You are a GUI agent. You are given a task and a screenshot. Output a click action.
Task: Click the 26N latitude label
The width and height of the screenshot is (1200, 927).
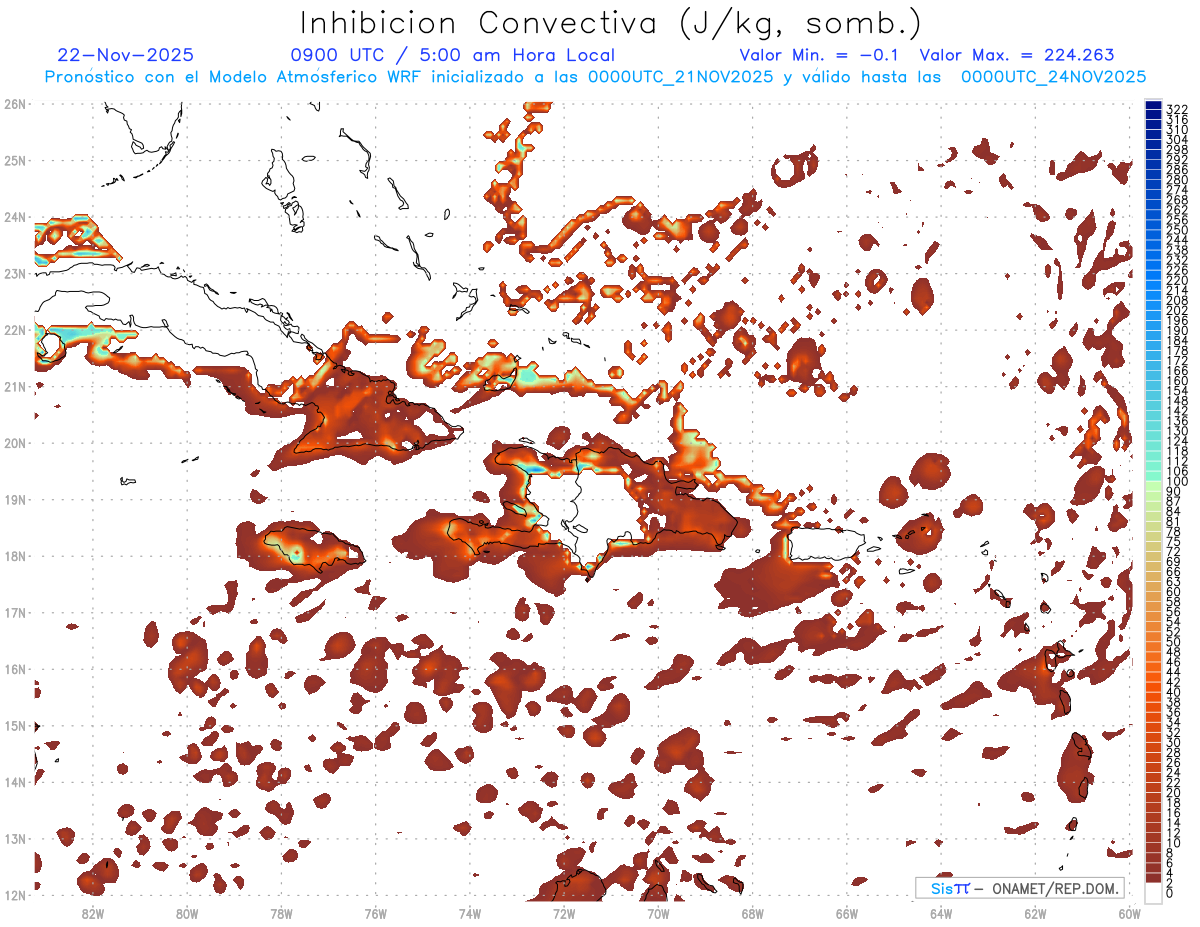click(x=14, y=103)
